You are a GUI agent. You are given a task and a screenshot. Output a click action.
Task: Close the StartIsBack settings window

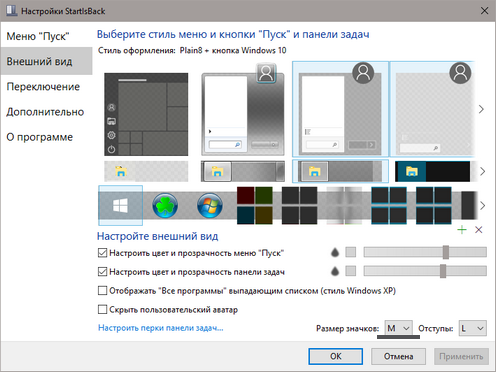(484, 11)
